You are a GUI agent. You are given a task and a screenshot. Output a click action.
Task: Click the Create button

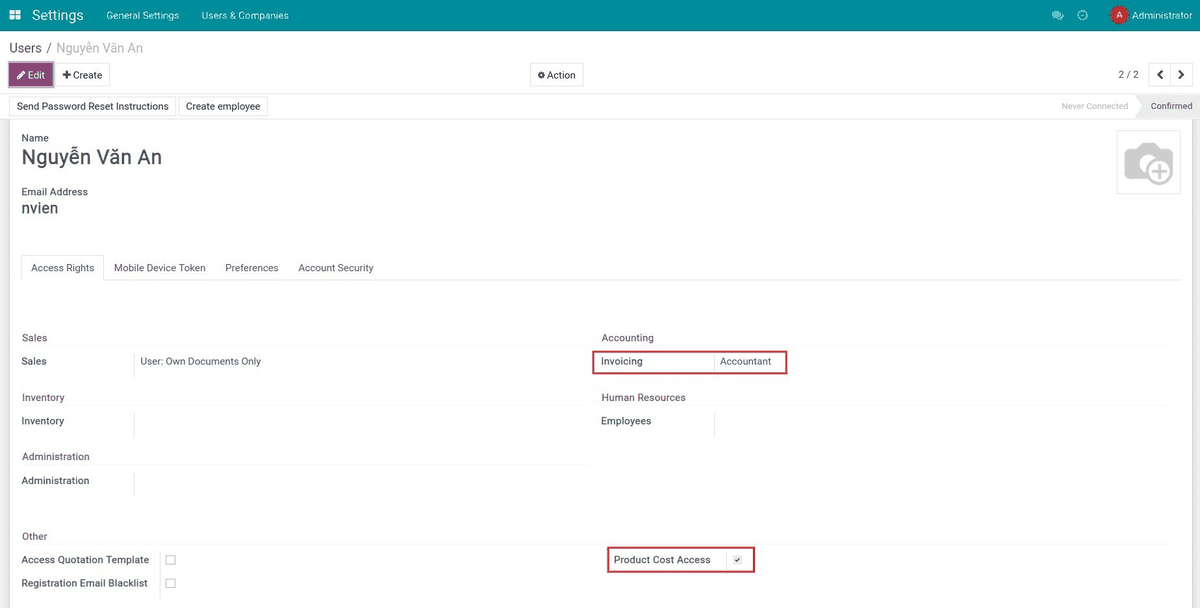point(82,75)
